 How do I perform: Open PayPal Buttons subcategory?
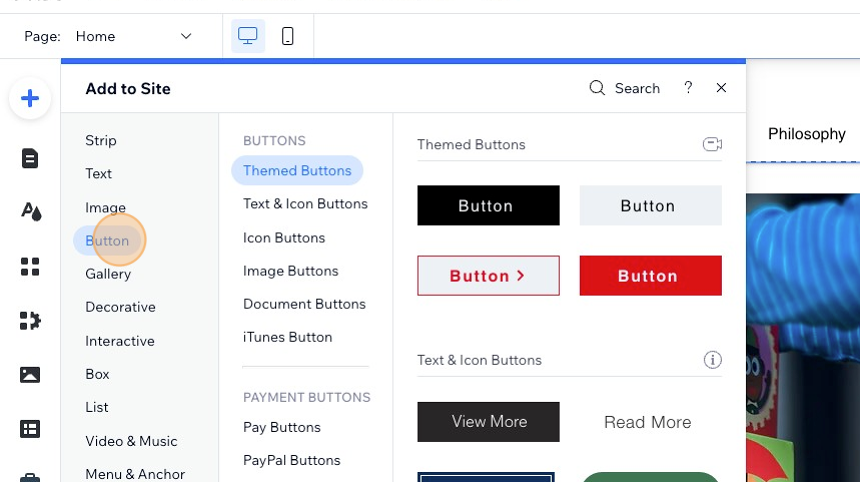point(292,461)
